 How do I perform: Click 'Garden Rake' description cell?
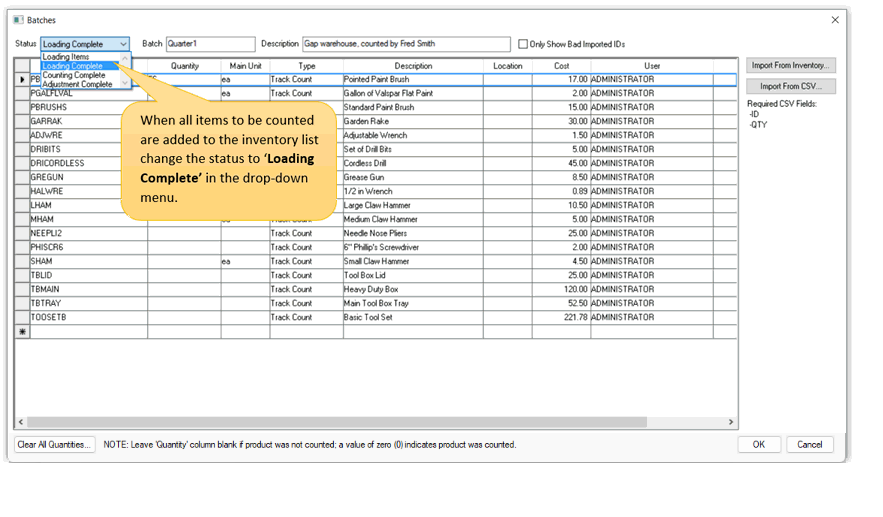pyautogui.click(x=413, y=121)
